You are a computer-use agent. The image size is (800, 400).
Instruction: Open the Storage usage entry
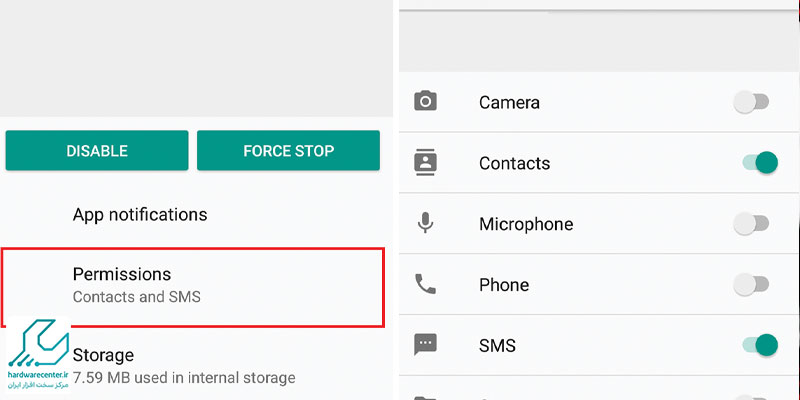pyautogui.click(x=196, y=366)
